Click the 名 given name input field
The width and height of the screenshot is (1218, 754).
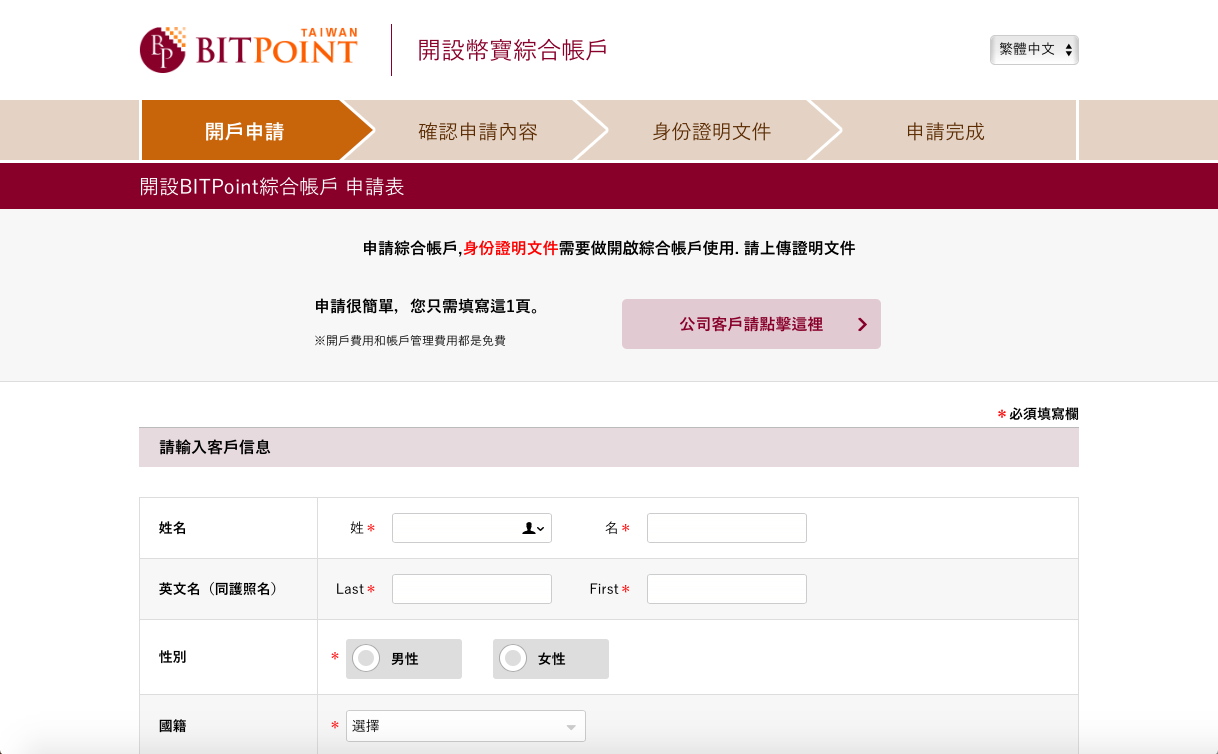pos(727,528)
